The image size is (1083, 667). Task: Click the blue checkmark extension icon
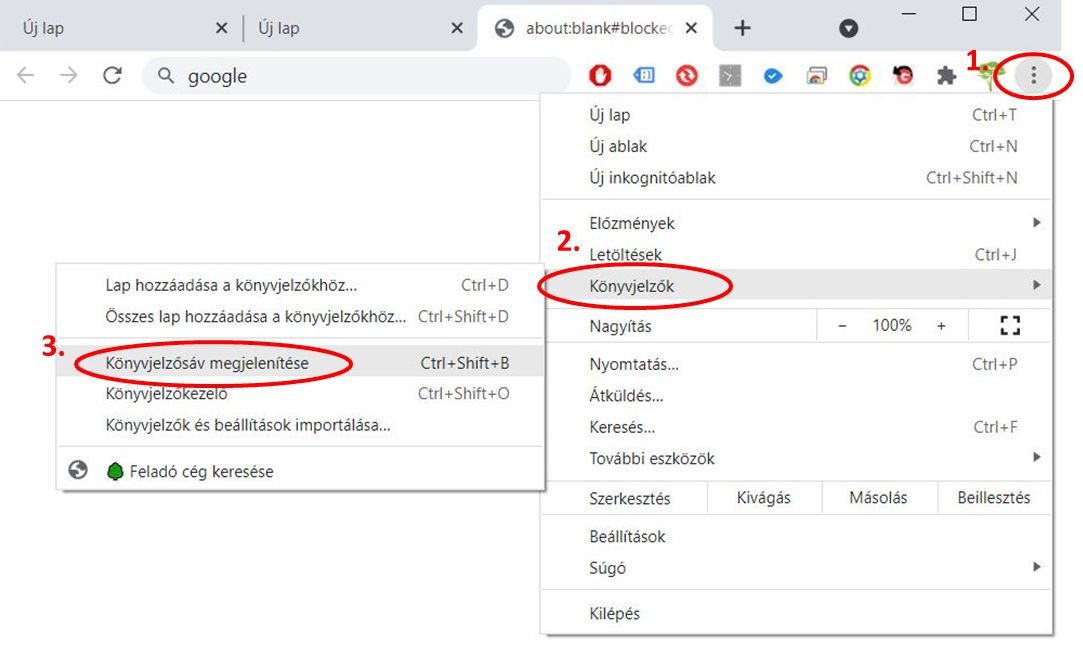click(773, 76)
